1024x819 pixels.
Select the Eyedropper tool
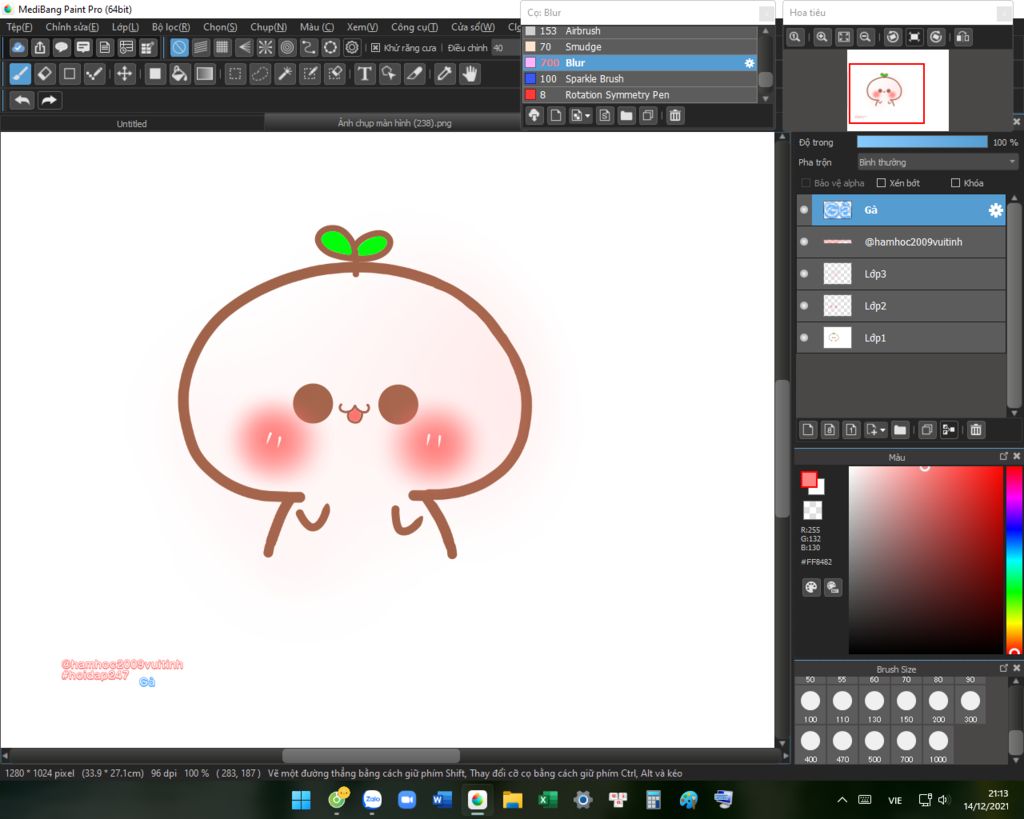coord(445,74)
